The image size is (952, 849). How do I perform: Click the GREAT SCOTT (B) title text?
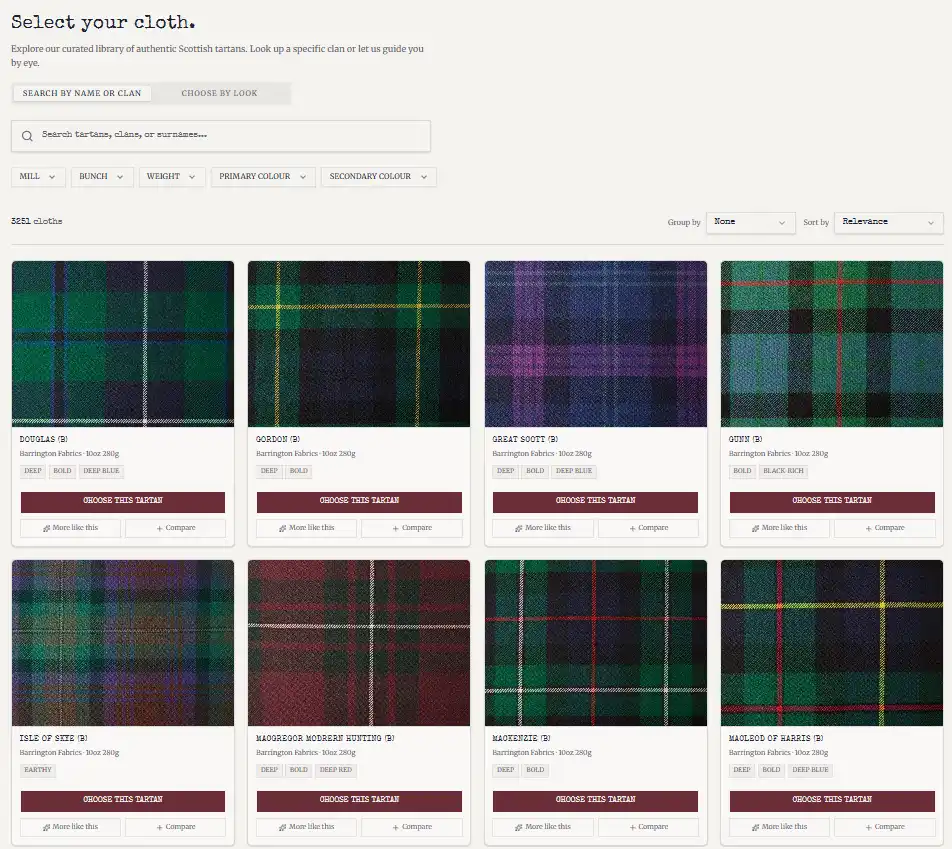(525, 439)
